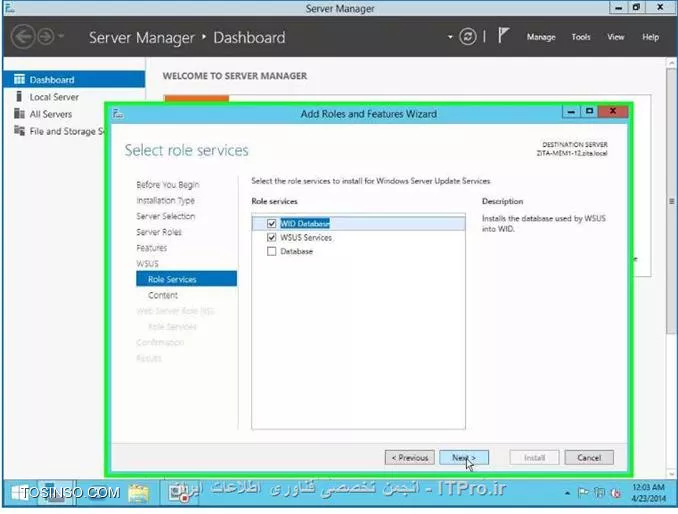Viewport: 678px width, 514px height.
Task: Click Server Manager window title icon
Action: 10,8
